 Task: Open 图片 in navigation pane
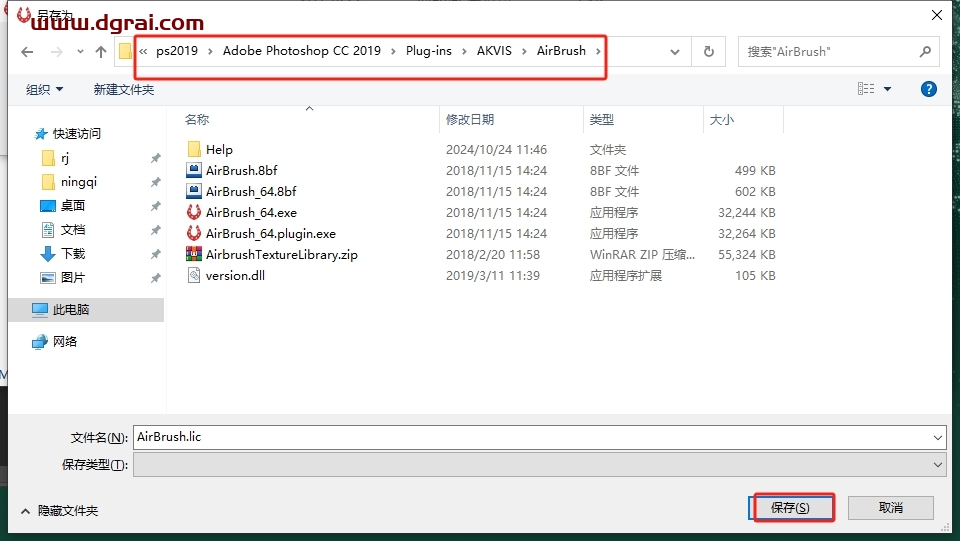(73, 277)
